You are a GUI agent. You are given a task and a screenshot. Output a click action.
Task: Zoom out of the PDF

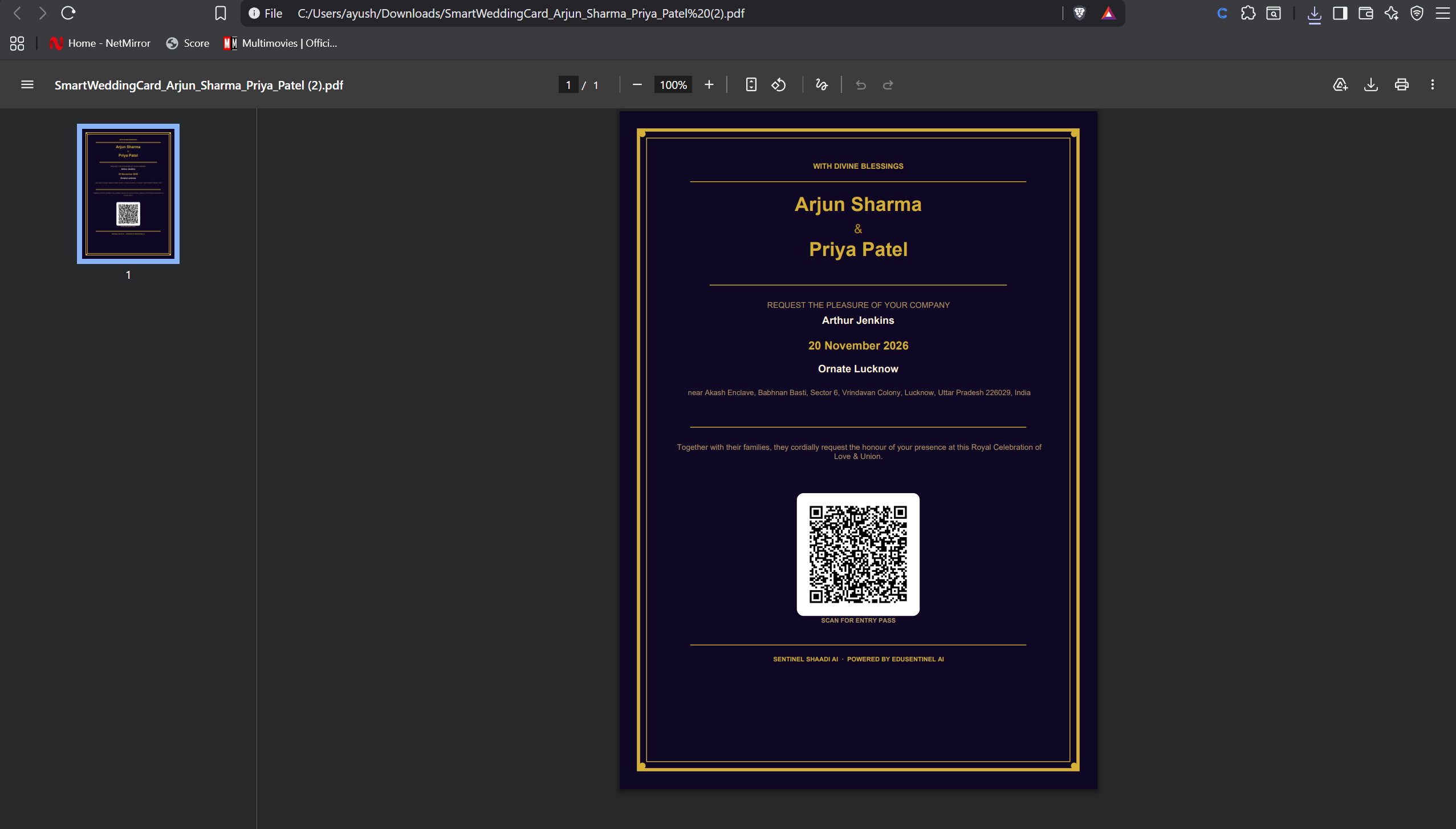click(x=637, y=85)
